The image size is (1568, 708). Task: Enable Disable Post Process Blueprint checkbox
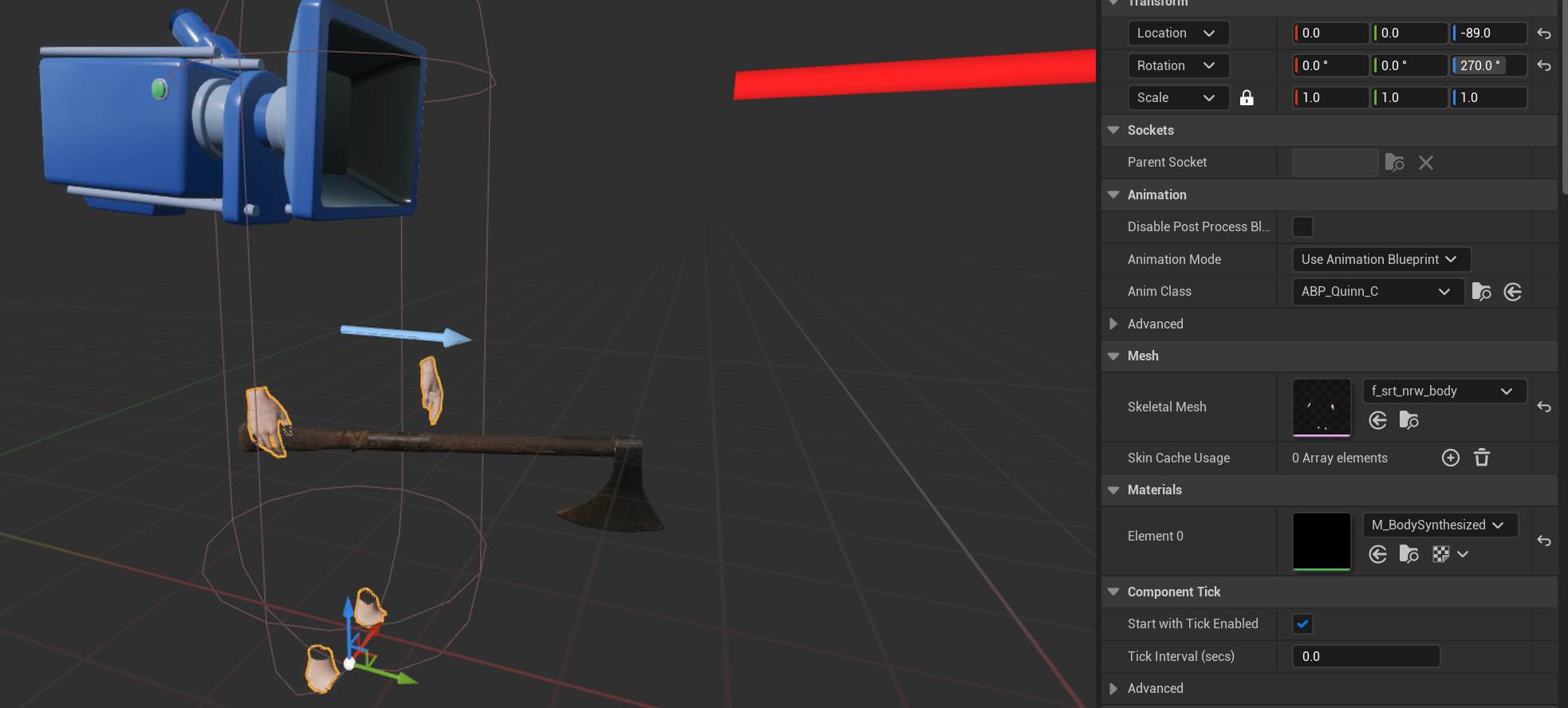[1302, 227]
